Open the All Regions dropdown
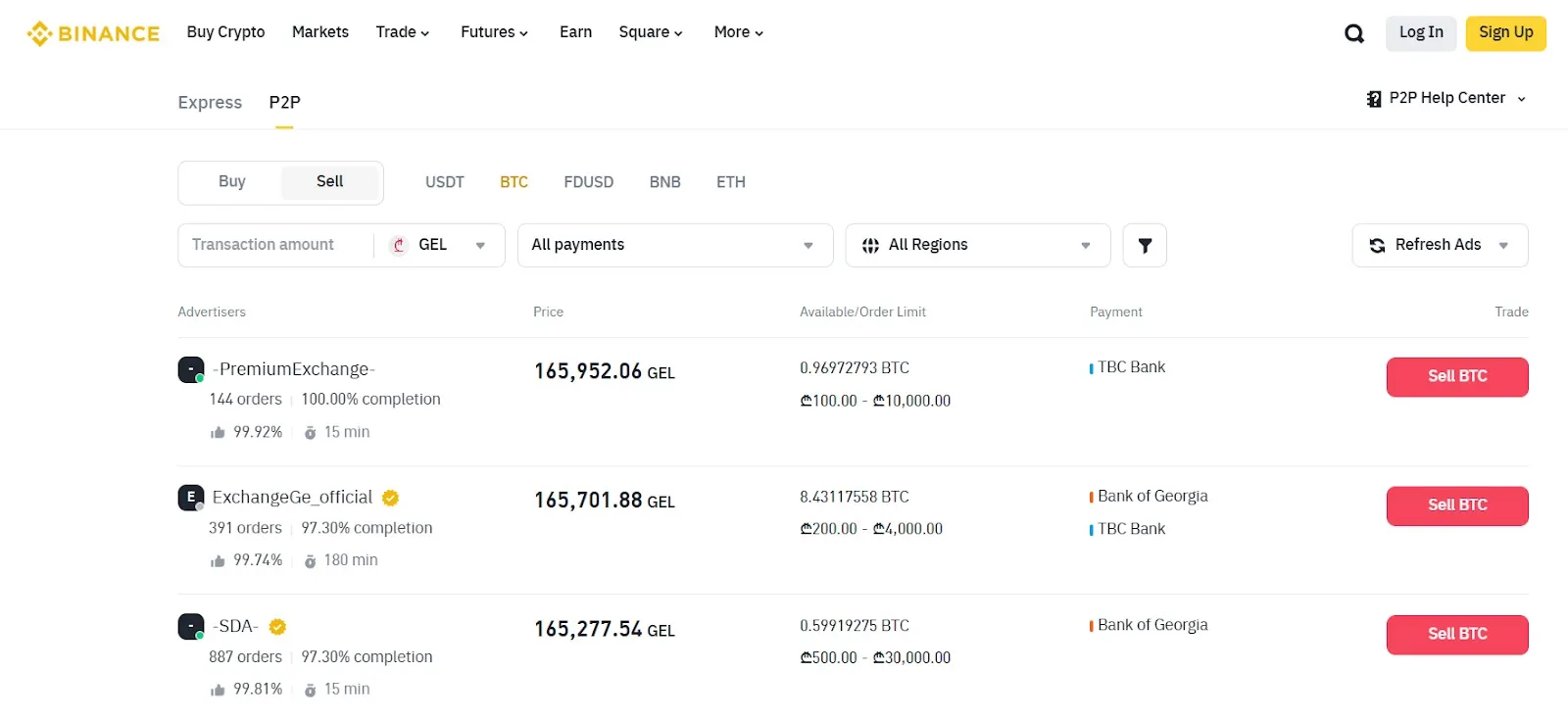This screenshot has height=720, width=1568. pos(977,246)
